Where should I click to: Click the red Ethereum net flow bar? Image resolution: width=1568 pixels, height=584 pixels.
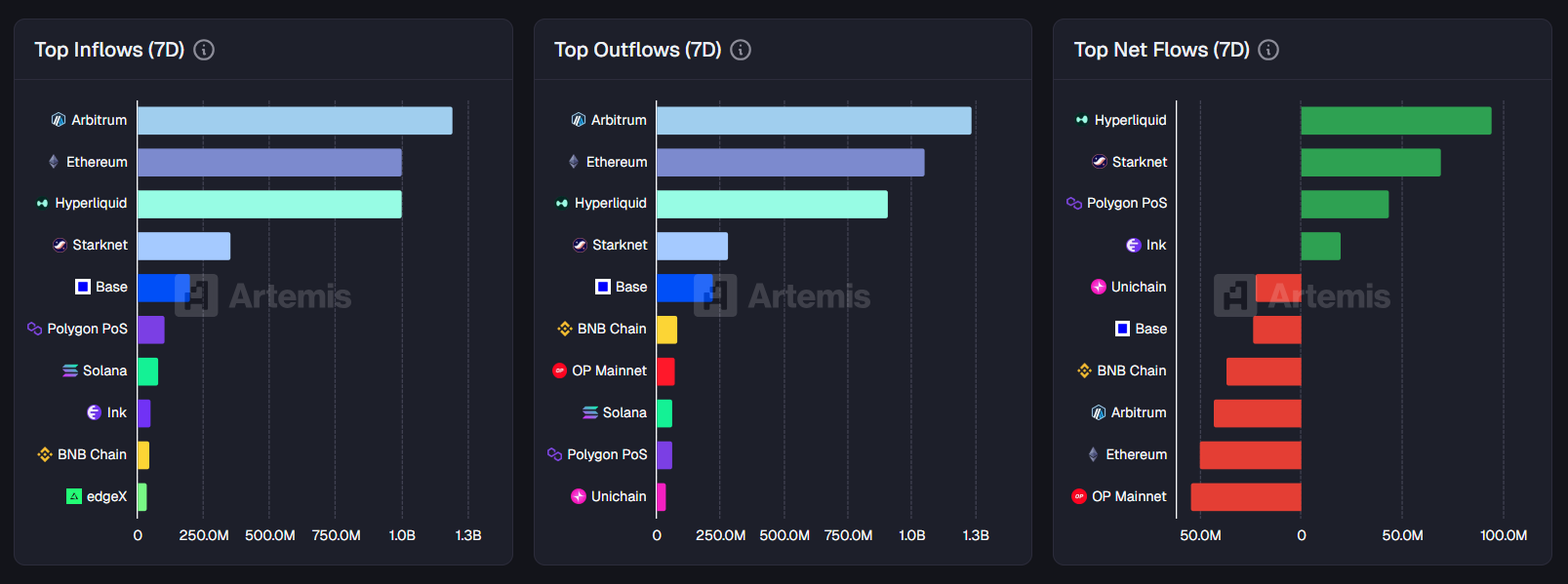click(x=1250, y=455)
